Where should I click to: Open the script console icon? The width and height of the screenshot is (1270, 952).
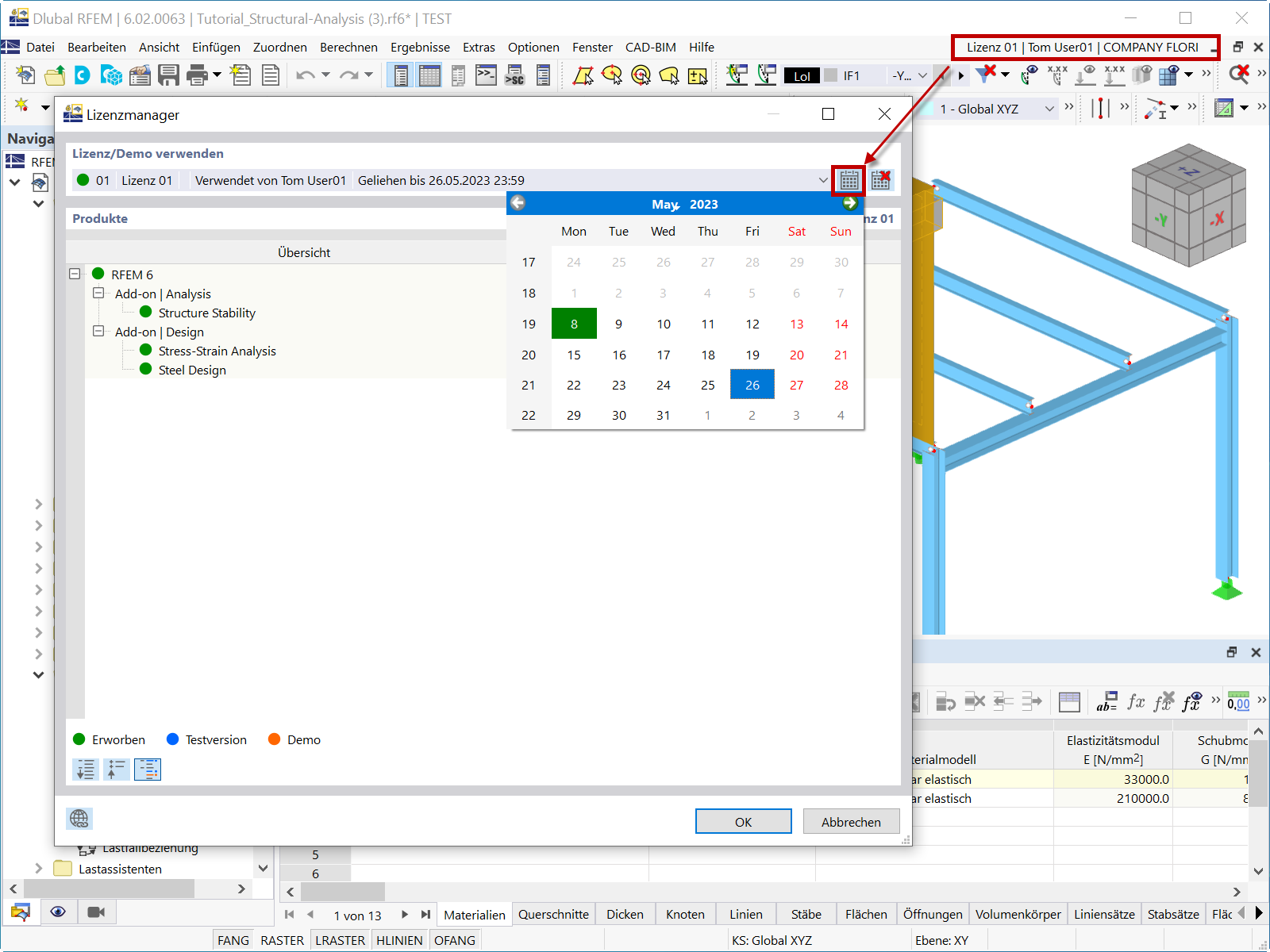pos(486,75)
